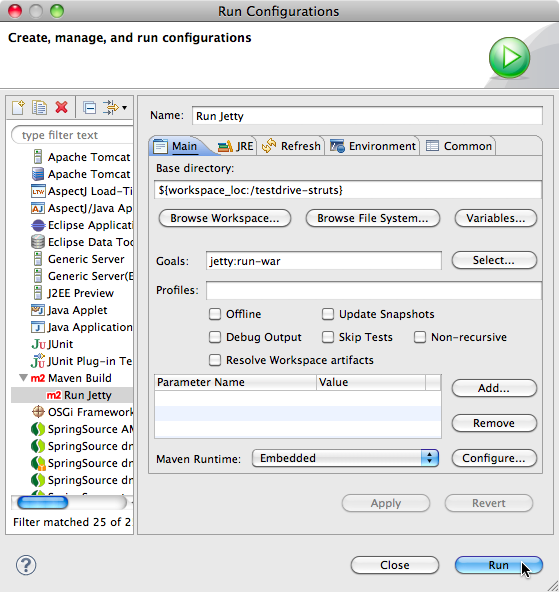Click the Profiles input field
This screenshot has height=592, width=559.
pos(374,290)
